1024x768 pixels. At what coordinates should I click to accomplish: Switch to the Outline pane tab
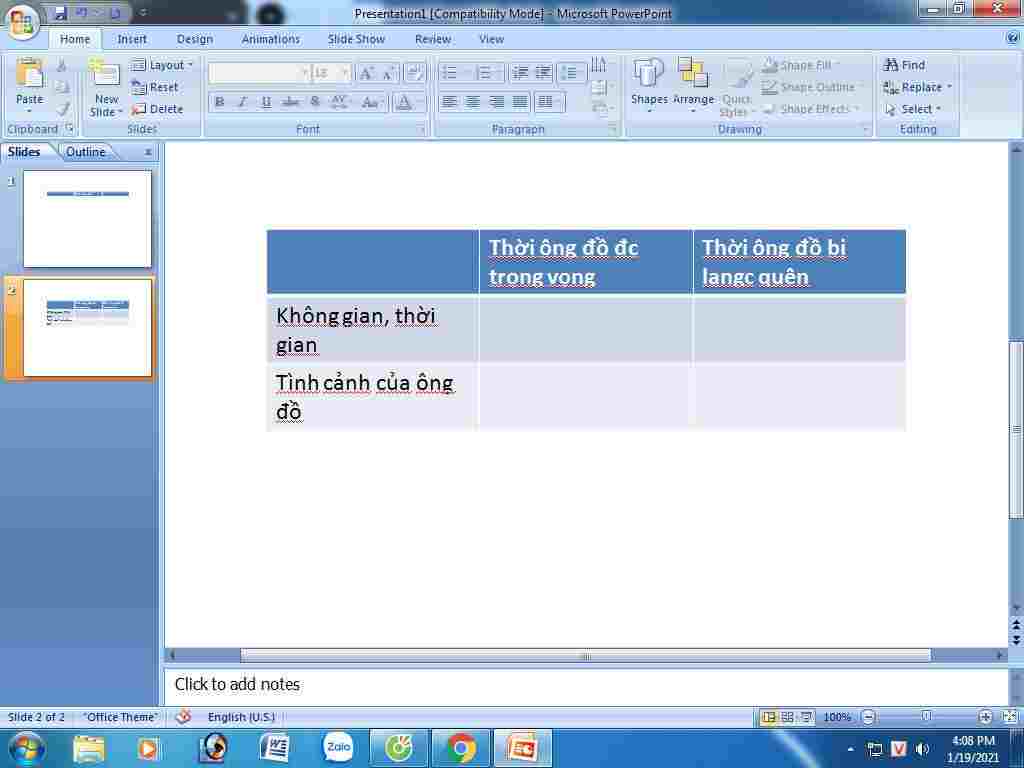tap(86, 152)
